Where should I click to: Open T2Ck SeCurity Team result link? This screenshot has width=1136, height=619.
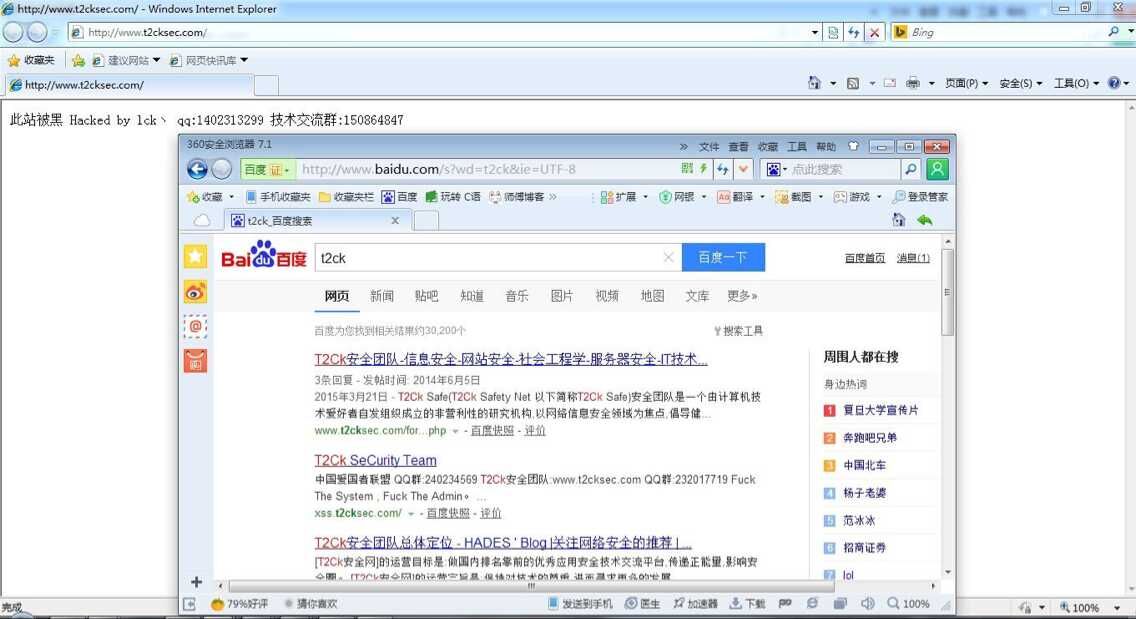click(375, 460)
